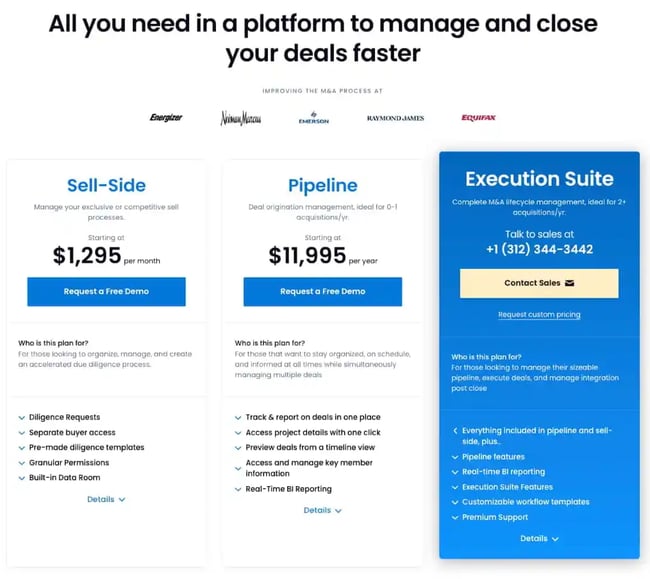Click the Energizer logo
The image size is (650, 579).
click(x=166, y=118)
